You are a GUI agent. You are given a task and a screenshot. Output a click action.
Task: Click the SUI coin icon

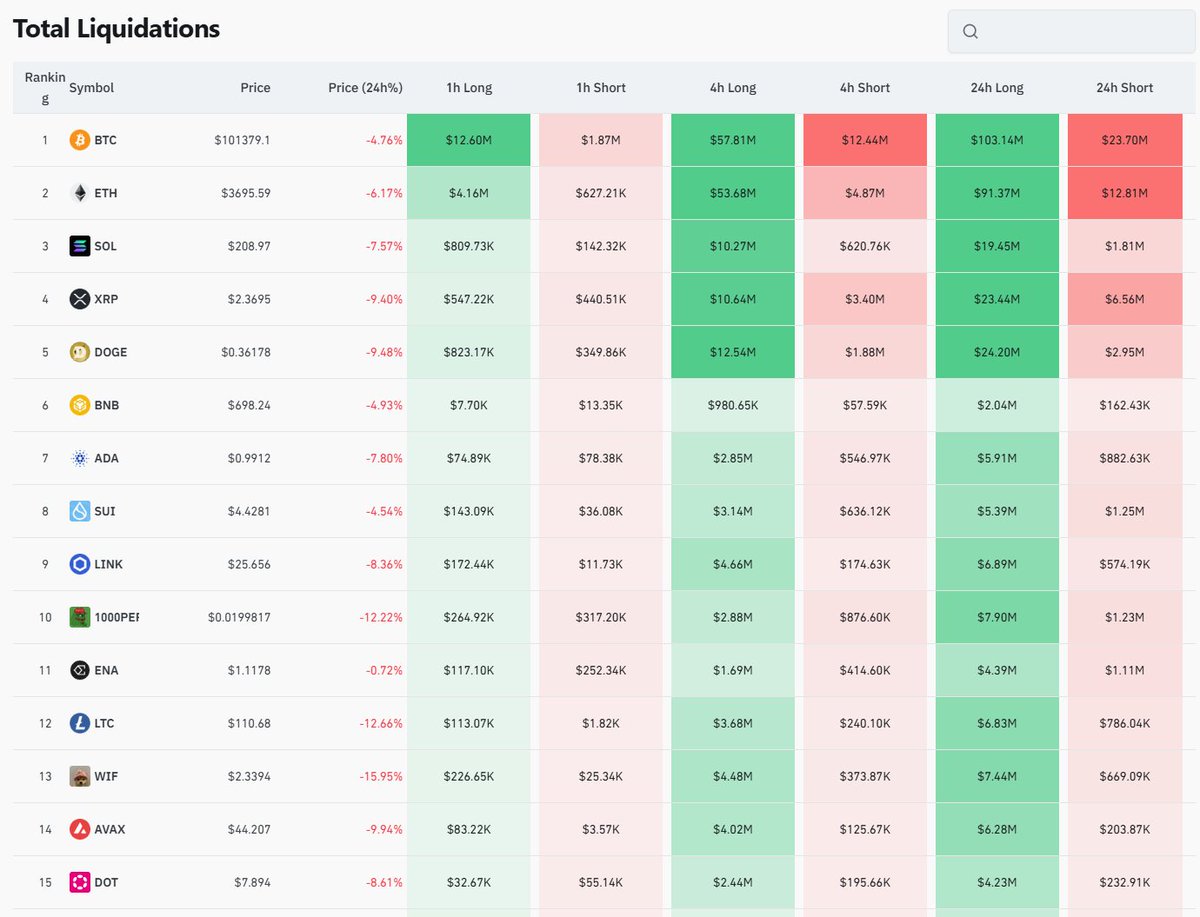point(80,511)
